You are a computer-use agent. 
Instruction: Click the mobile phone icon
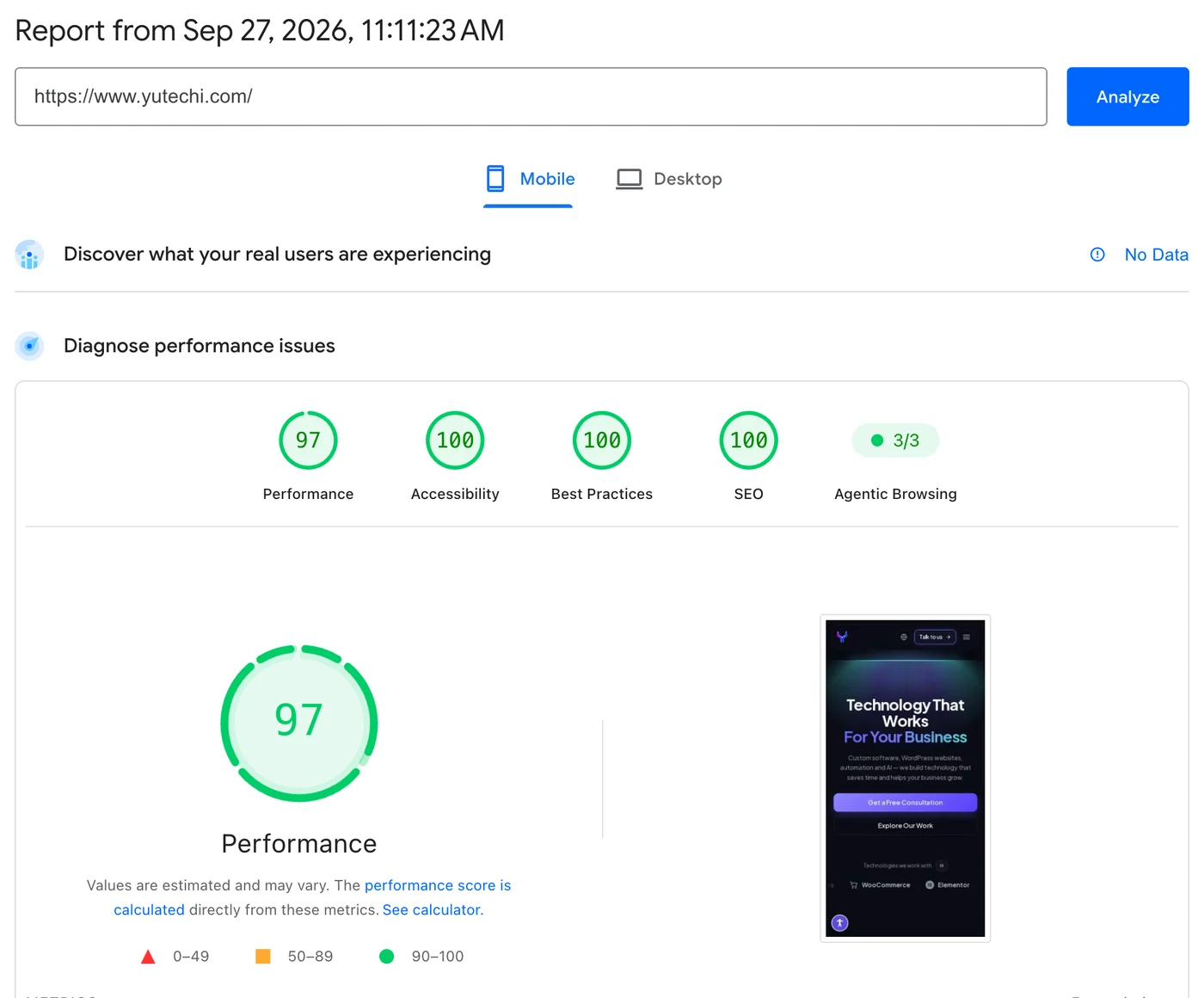coord(495,178)
